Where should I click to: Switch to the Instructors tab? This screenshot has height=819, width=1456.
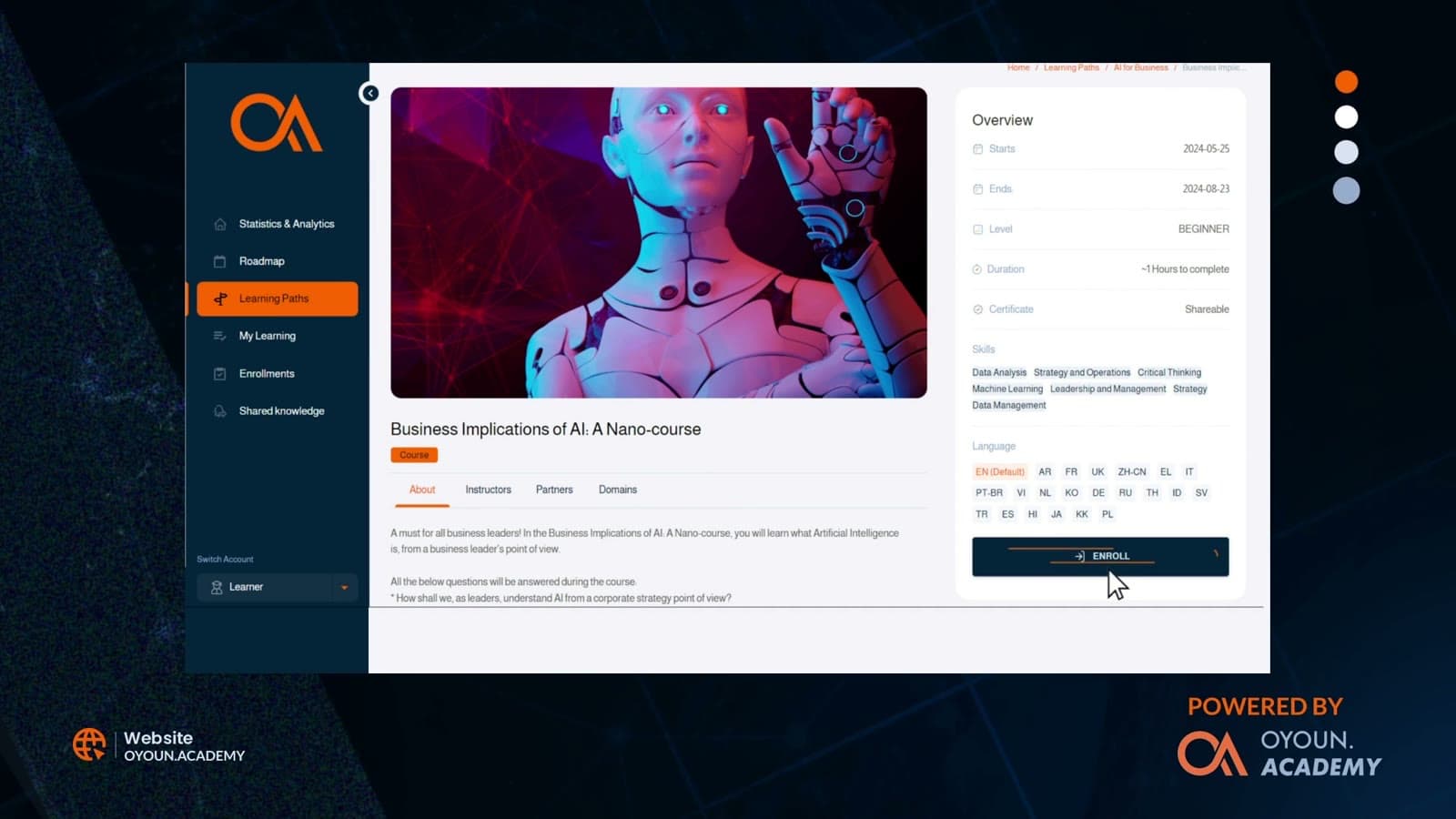pyautogui.click(x=488, y=490)
